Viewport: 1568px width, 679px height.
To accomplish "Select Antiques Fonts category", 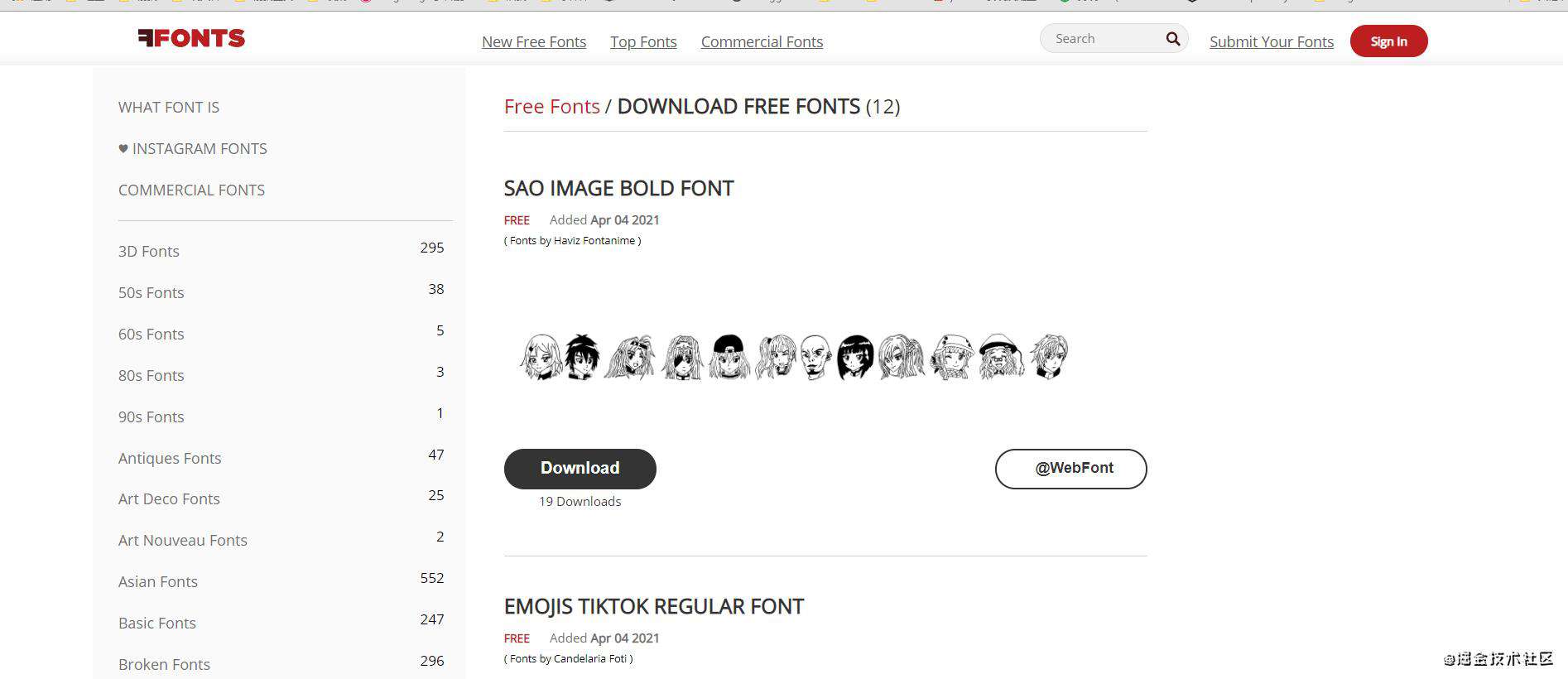I will [170, 459].
